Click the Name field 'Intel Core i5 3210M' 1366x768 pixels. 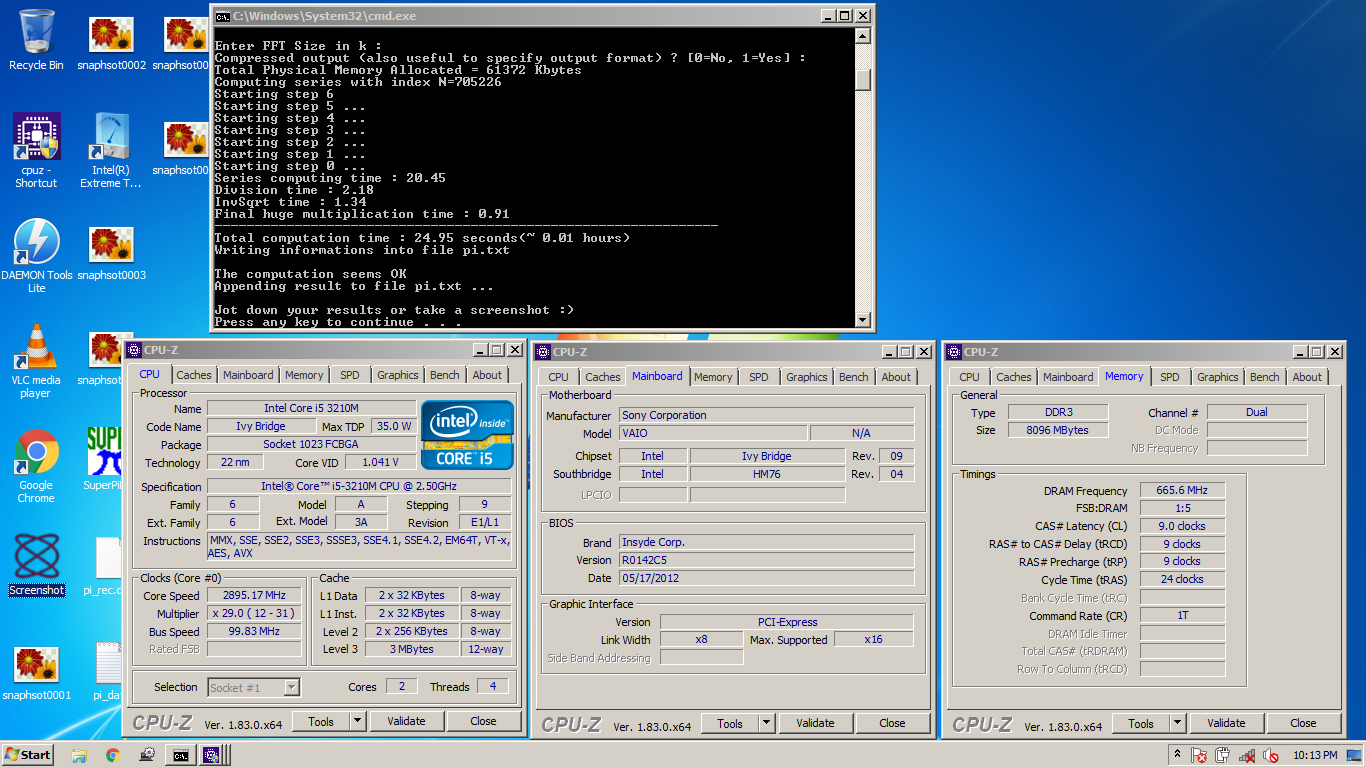[311, 408]
